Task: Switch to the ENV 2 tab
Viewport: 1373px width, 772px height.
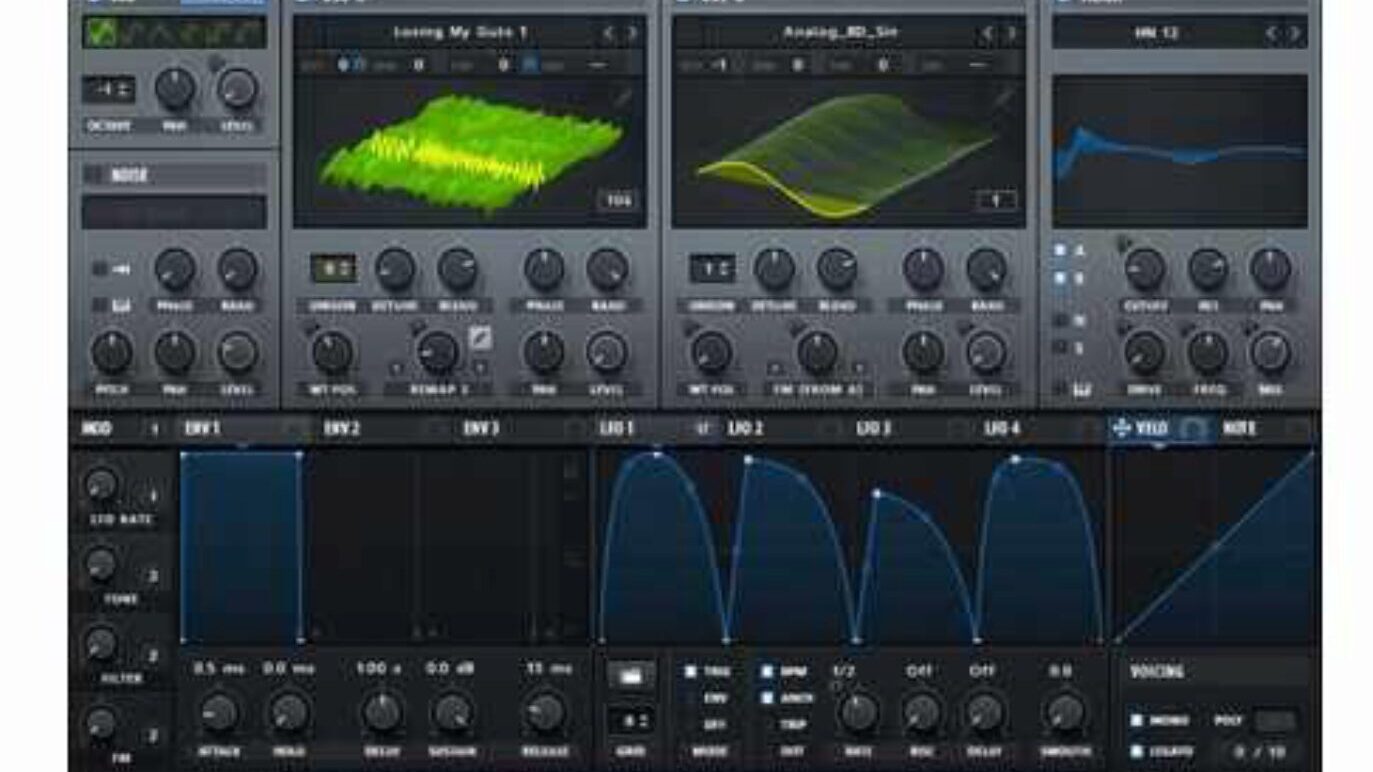Action: click(342, 428)
